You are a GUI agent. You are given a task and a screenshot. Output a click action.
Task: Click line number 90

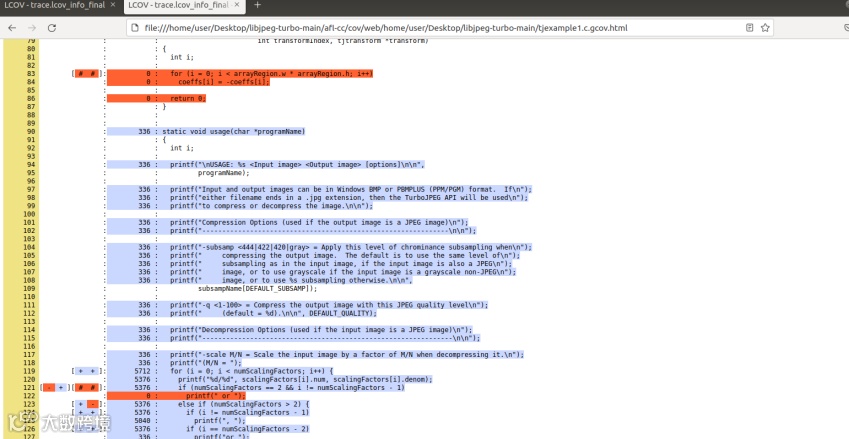(x=31, y=132)
